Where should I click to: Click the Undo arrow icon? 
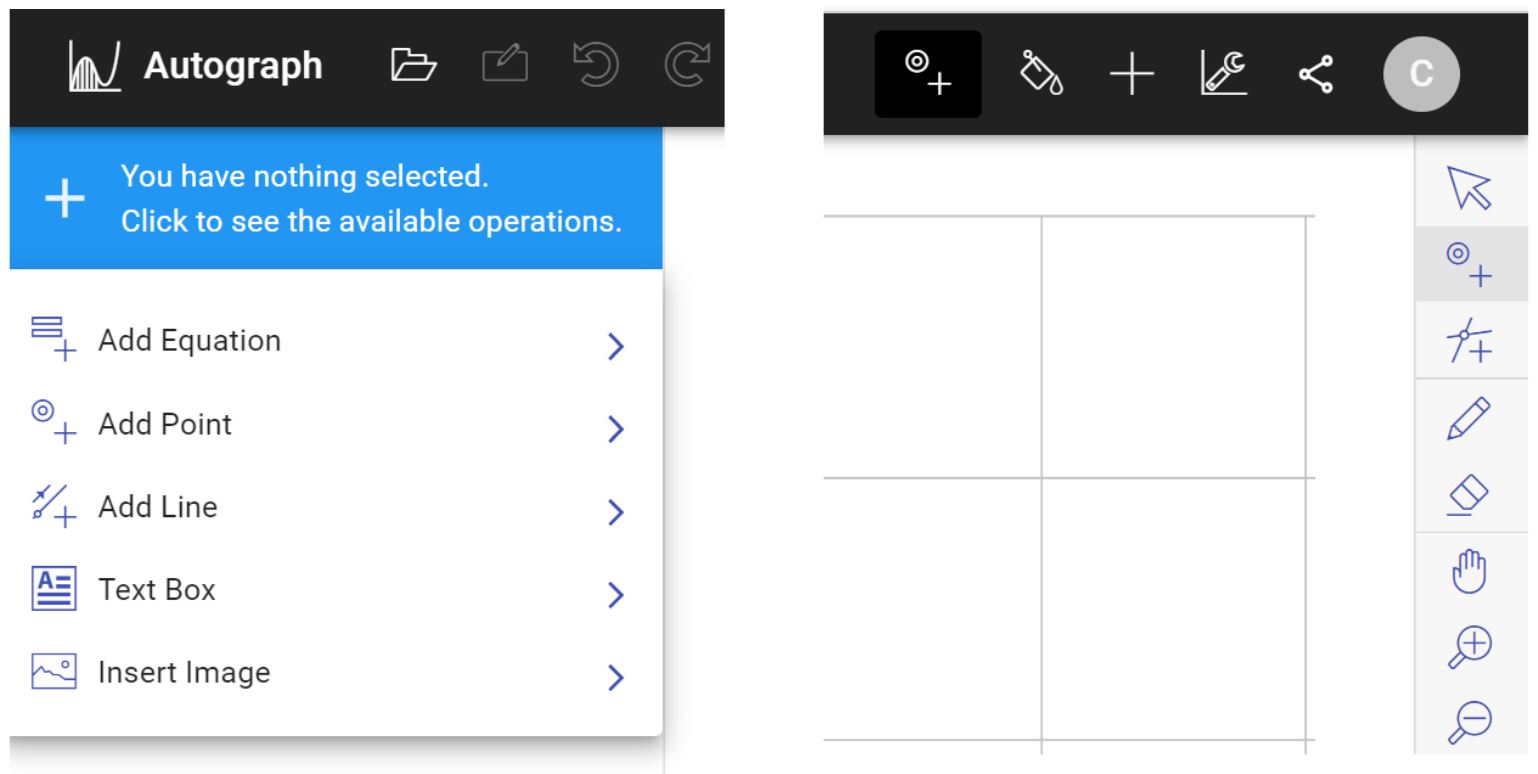tap(594, 66)
